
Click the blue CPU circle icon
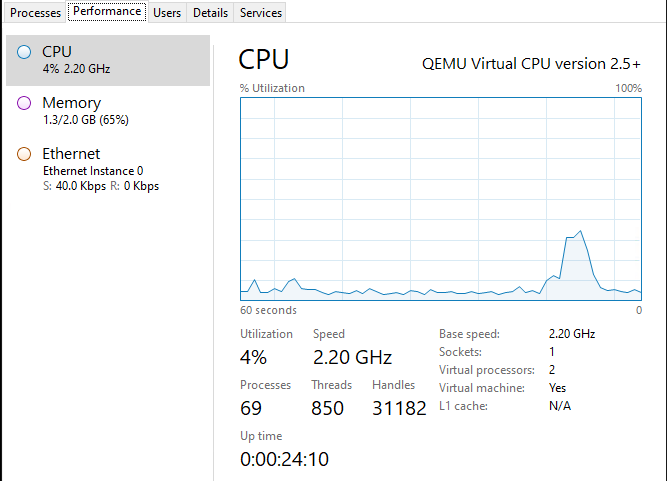[x=24, y=52]
